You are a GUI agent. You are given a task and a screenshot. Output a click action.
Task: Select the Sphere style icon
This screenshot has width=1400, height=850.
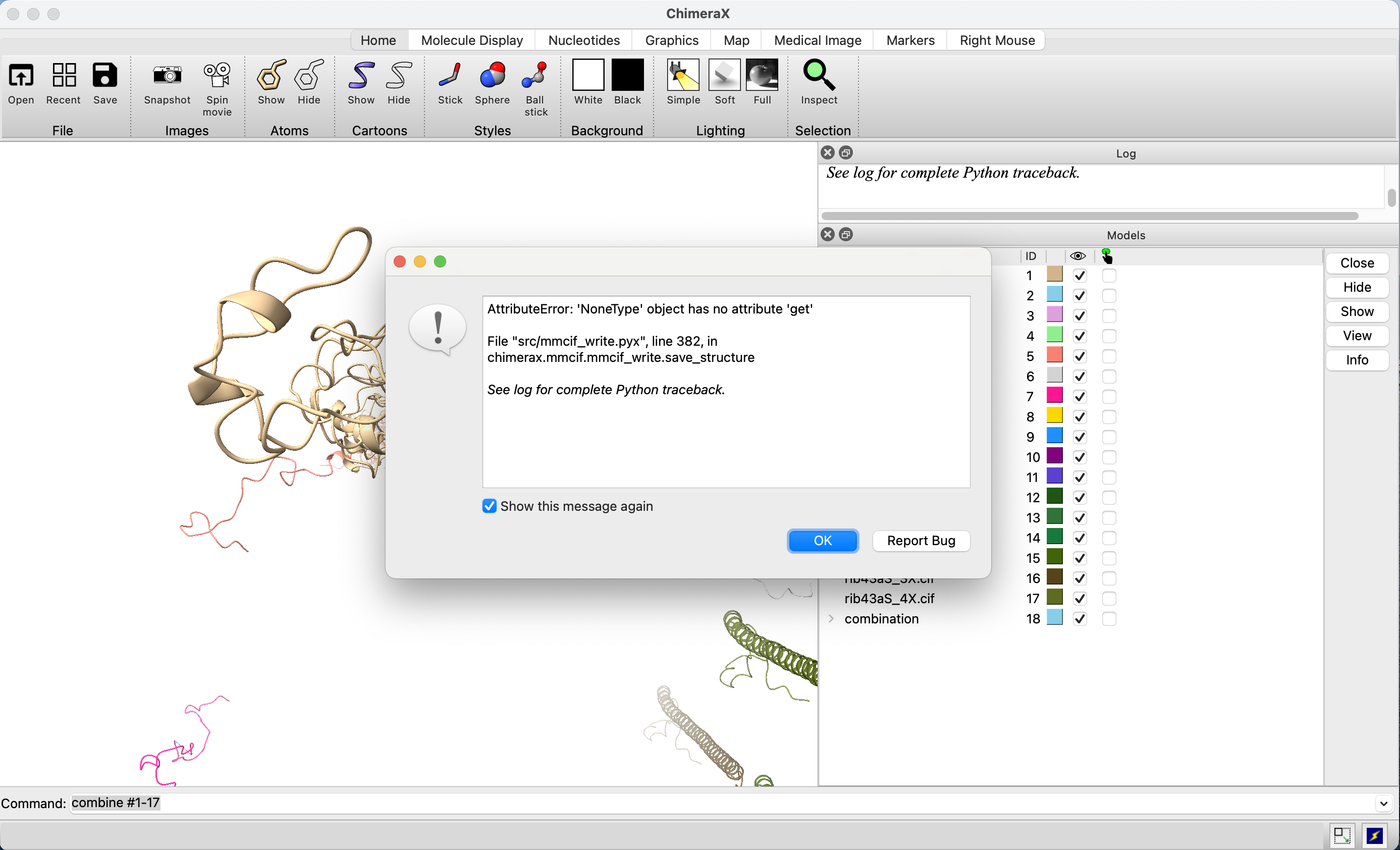492,76
